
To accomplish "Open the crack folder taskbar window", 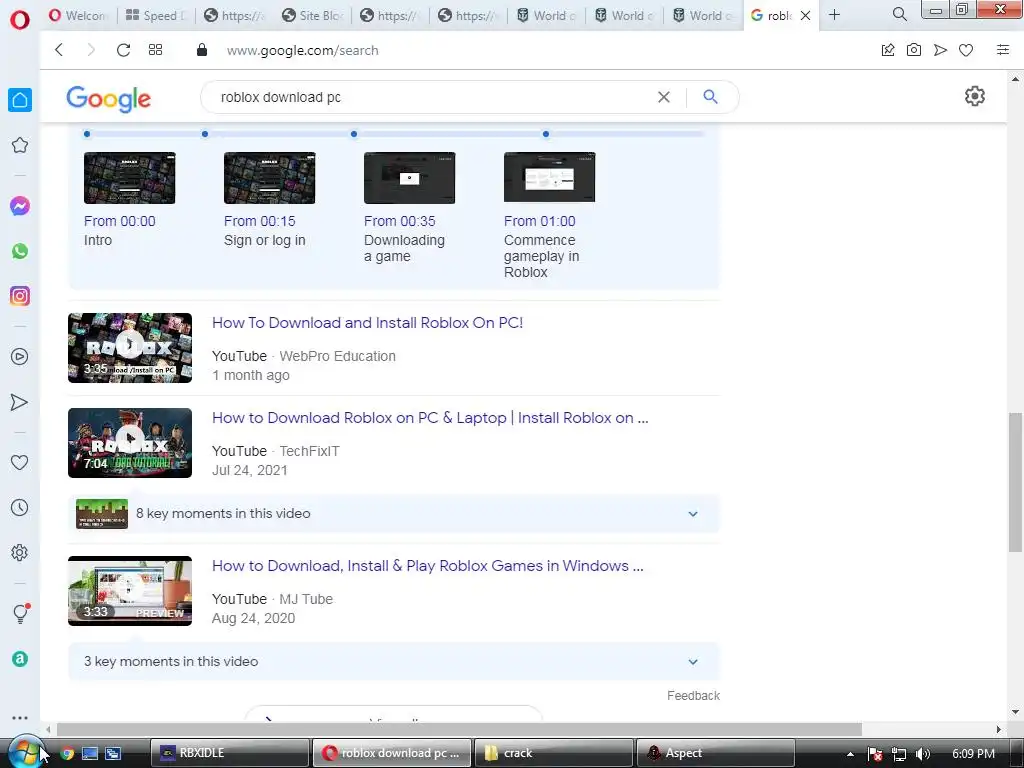I will [553, 753].
